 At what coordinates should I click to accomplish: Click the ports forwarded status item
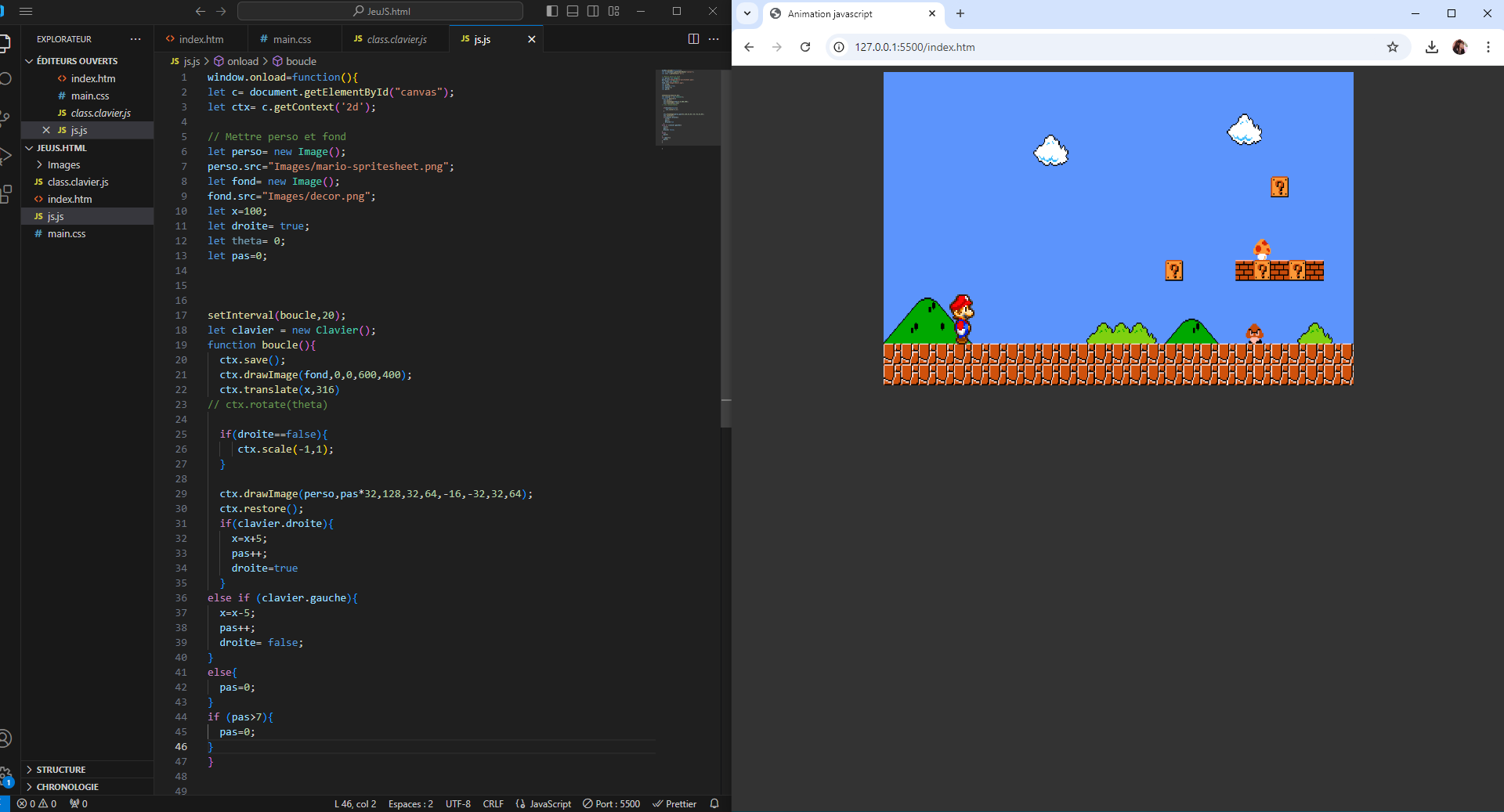[78, 803]
